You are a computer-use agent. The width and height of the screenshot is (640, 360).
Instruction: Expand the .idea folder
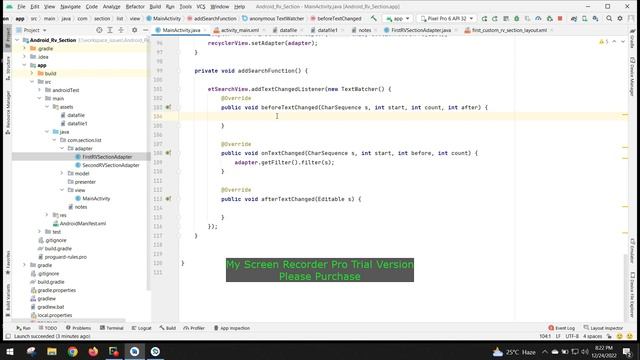tap(24, 57)
